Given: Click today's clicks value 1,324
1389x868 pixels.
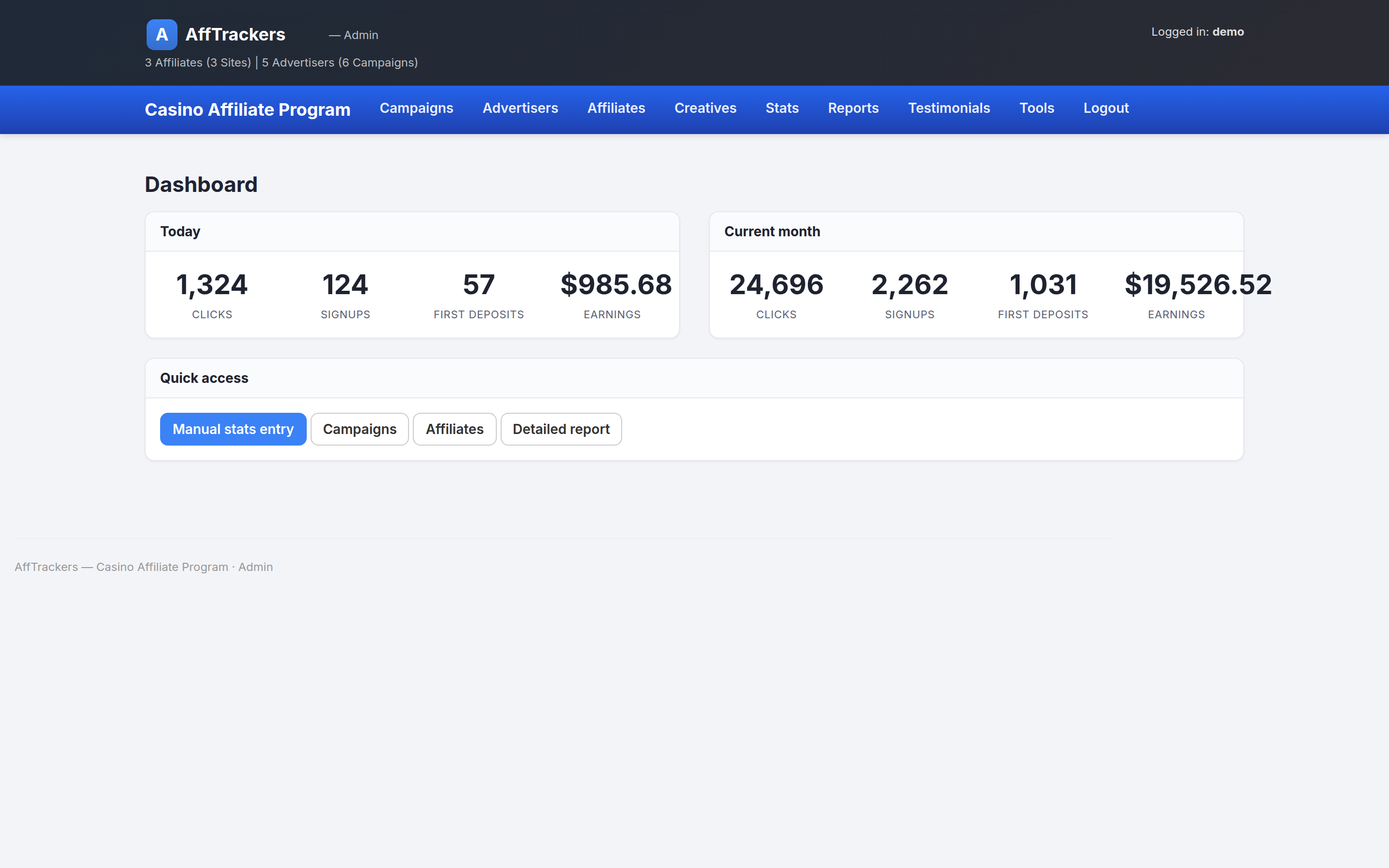Looking at the screenshot, I should (x=212, y=285).
